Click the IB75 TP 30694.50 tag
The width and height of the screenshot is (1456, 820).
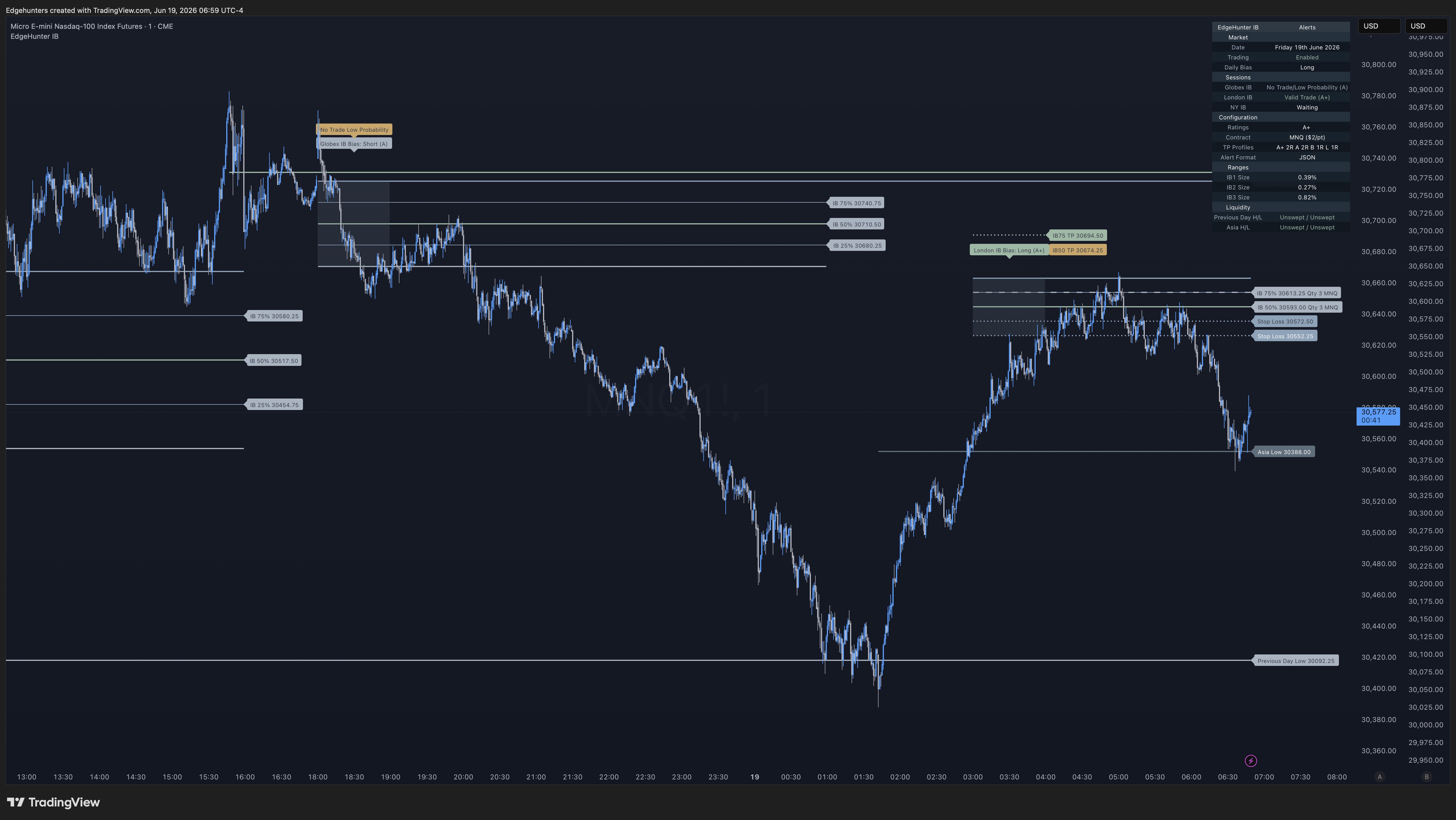[1077, 235]
